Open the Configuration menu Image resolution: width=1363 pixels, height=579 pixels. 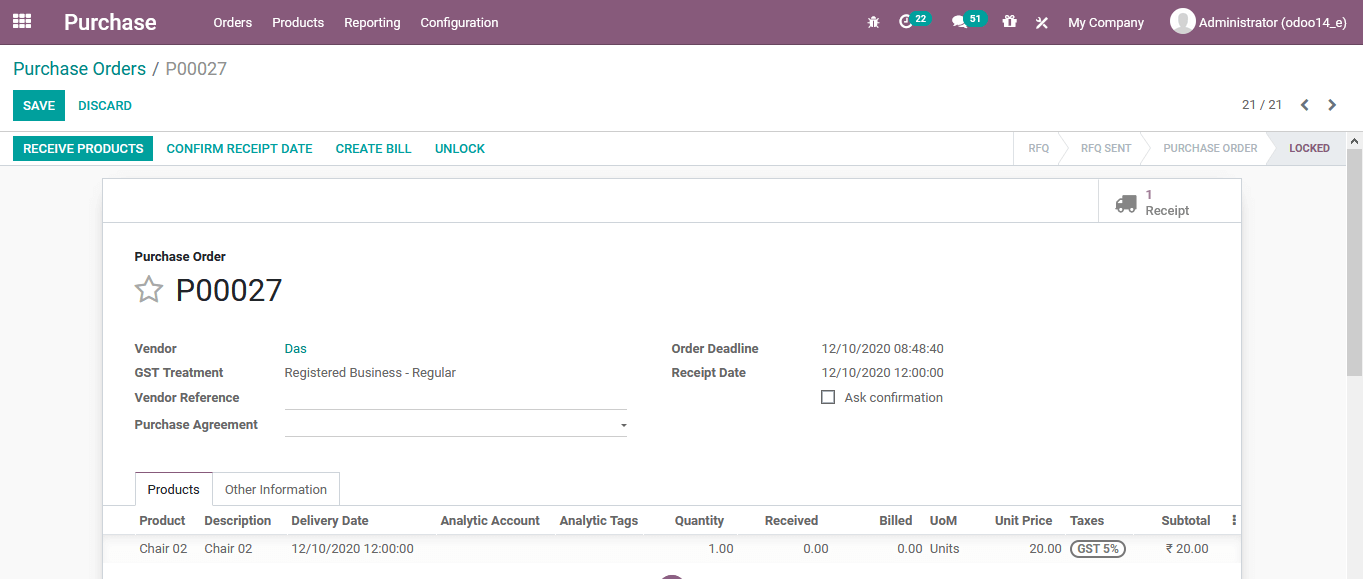pyautogui.click(x=459, y=22)
